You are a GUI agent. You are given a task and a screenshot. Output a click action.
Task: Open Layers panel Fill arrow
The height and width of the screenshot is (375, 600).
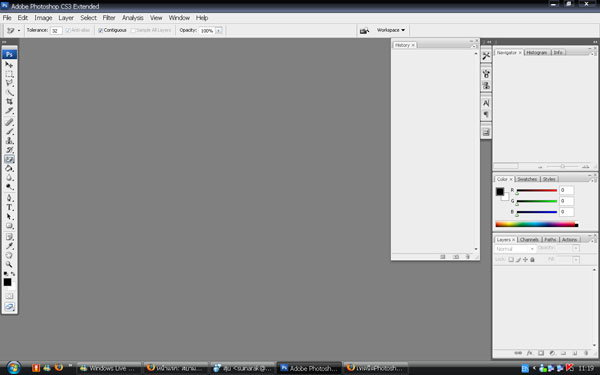pos(576,259)
